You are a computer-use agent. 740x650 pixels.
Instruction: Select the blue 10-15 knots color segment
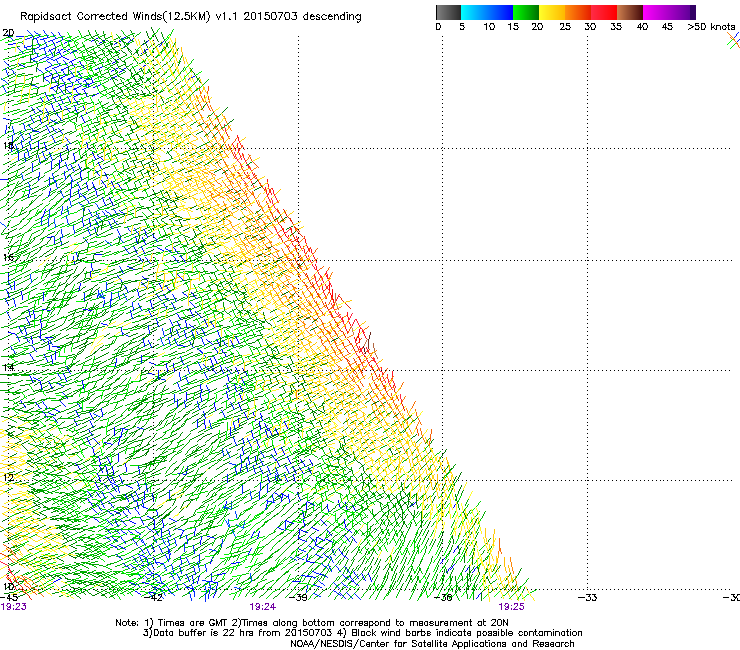click(500, 12)
